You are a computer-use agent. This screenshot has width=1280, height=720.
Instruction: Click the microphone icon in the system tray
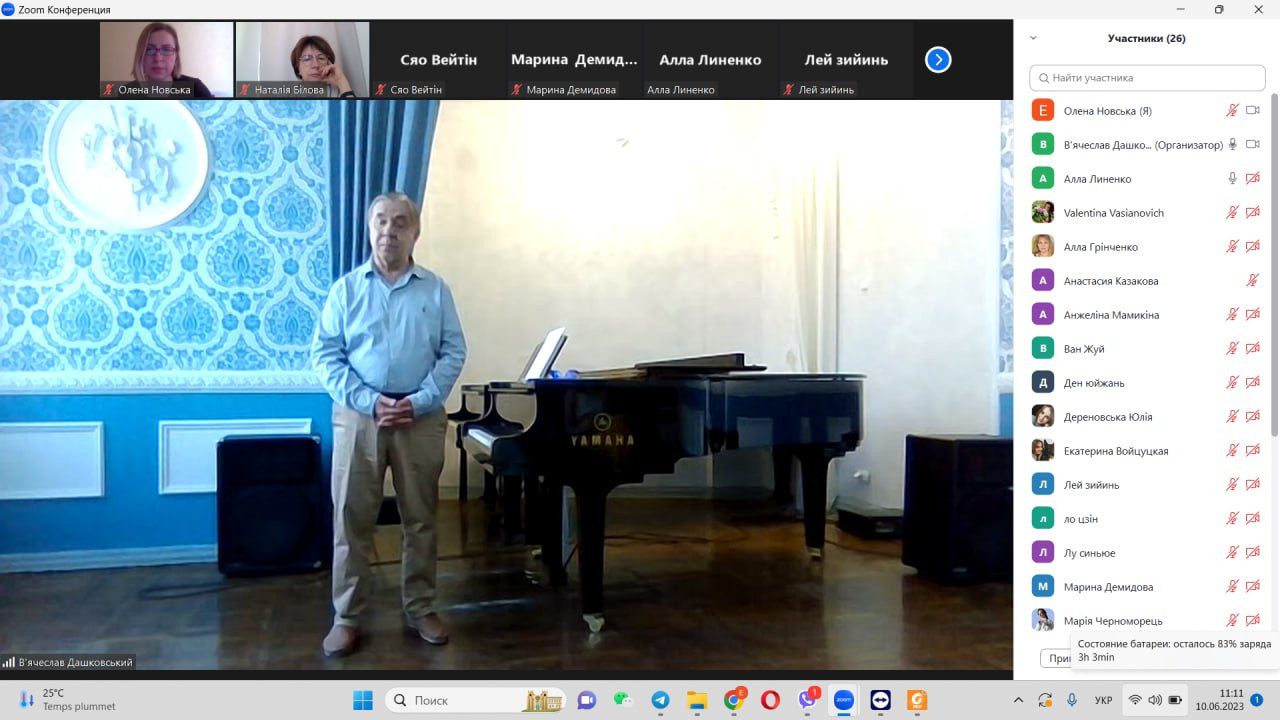pyautogui.click(x=1072, y=700)
